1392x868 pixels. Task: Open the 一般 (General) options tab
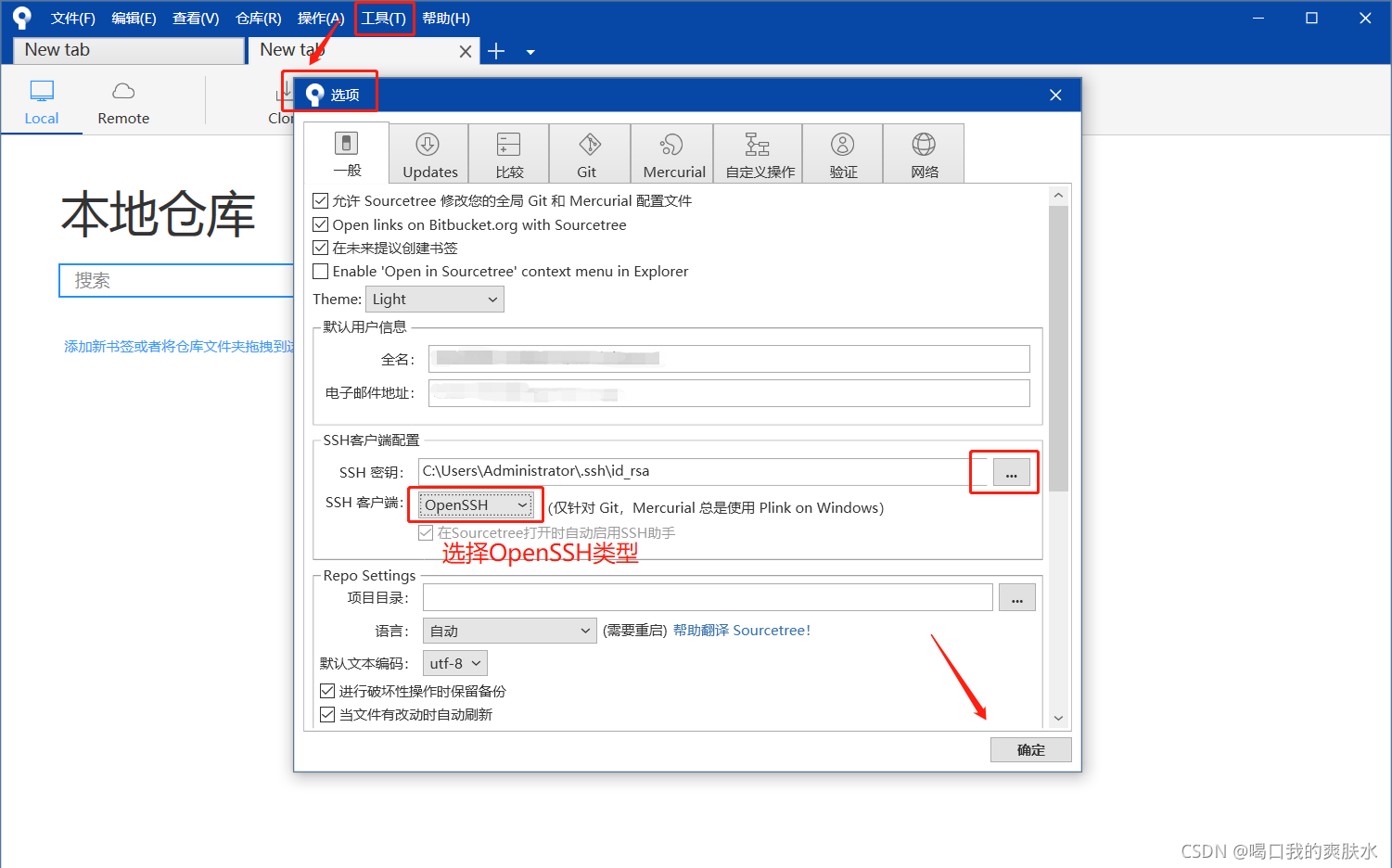[347, 153]
